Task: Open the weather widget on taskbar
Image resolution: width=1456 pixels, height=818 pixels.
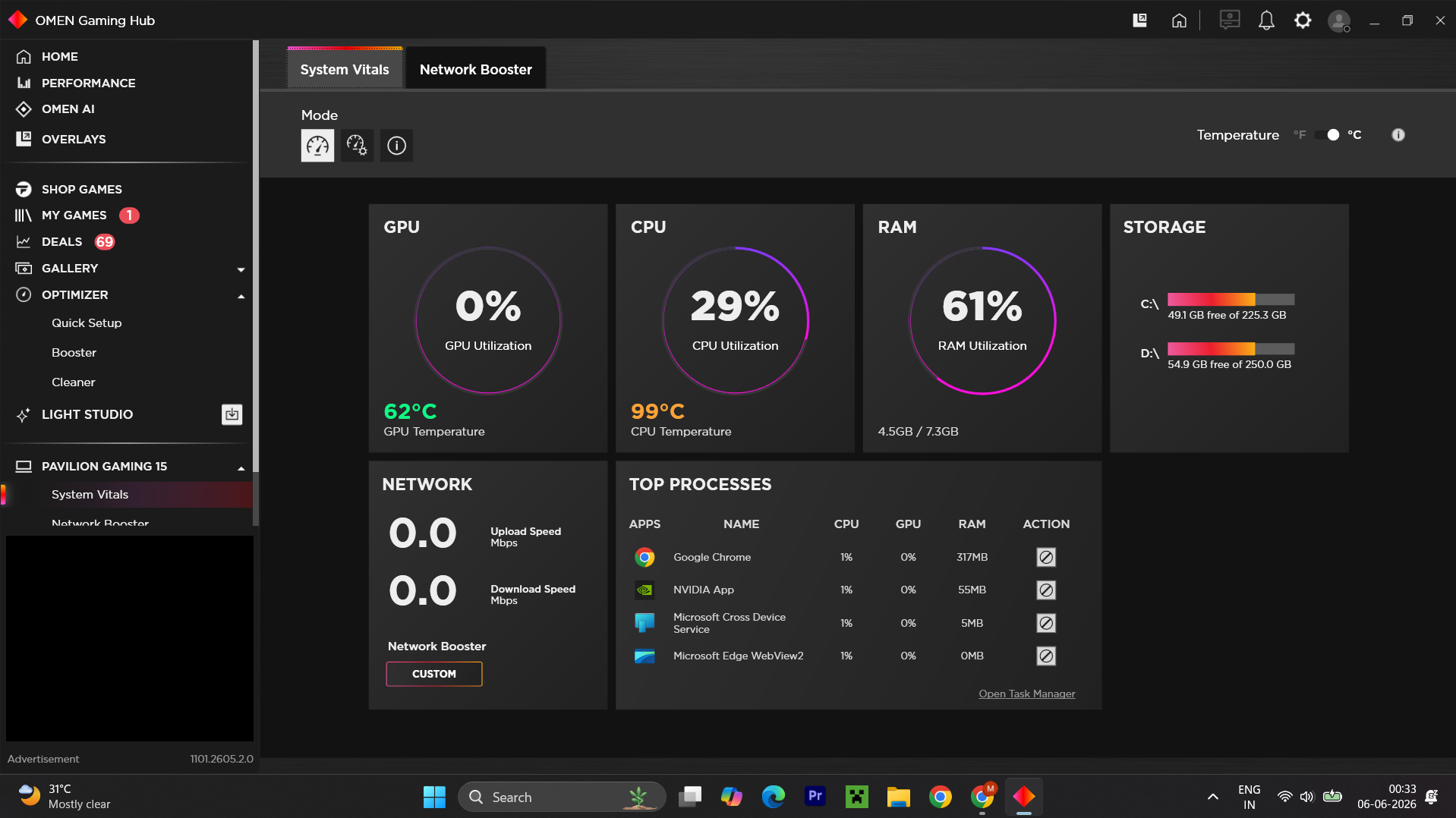Action: click(65, 797)
